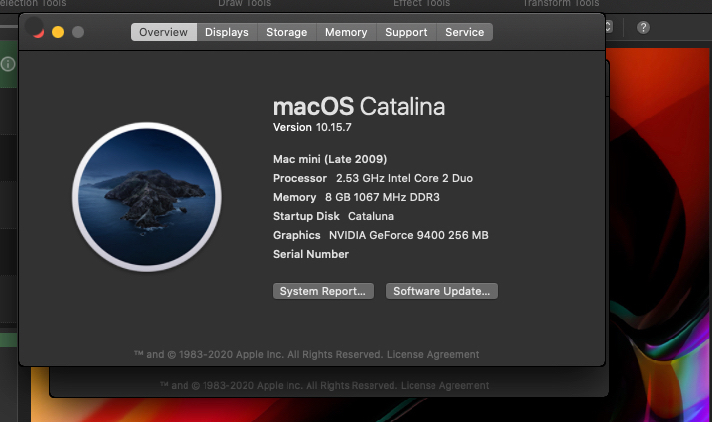The width and height of the screenshot is (712, 422).
Task: Open the Storage tab
Action: click(x=287, y=32)
